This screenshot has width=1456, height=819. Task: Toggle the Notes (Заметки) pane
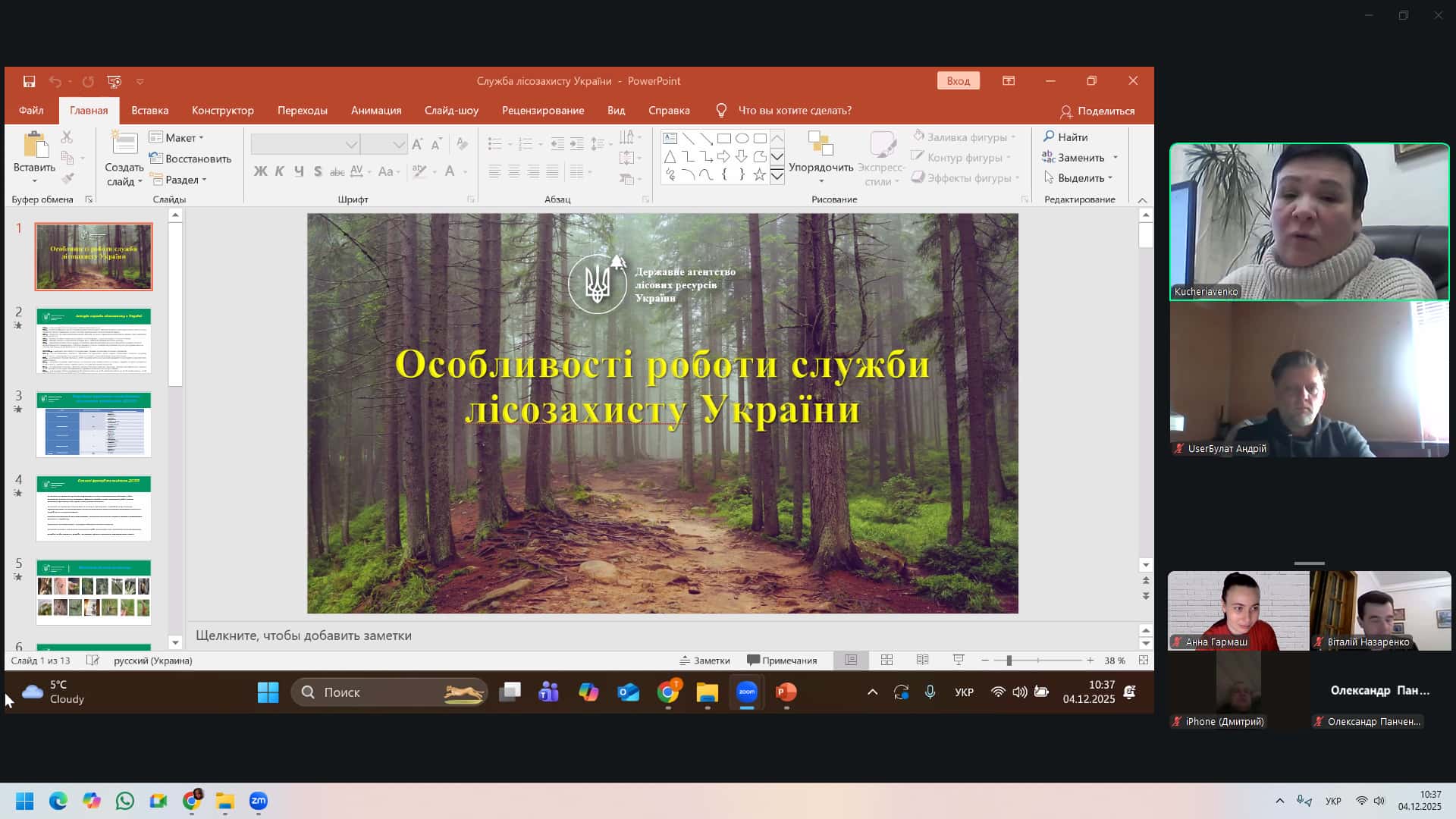pyautogui.click(x=704, y=661)
